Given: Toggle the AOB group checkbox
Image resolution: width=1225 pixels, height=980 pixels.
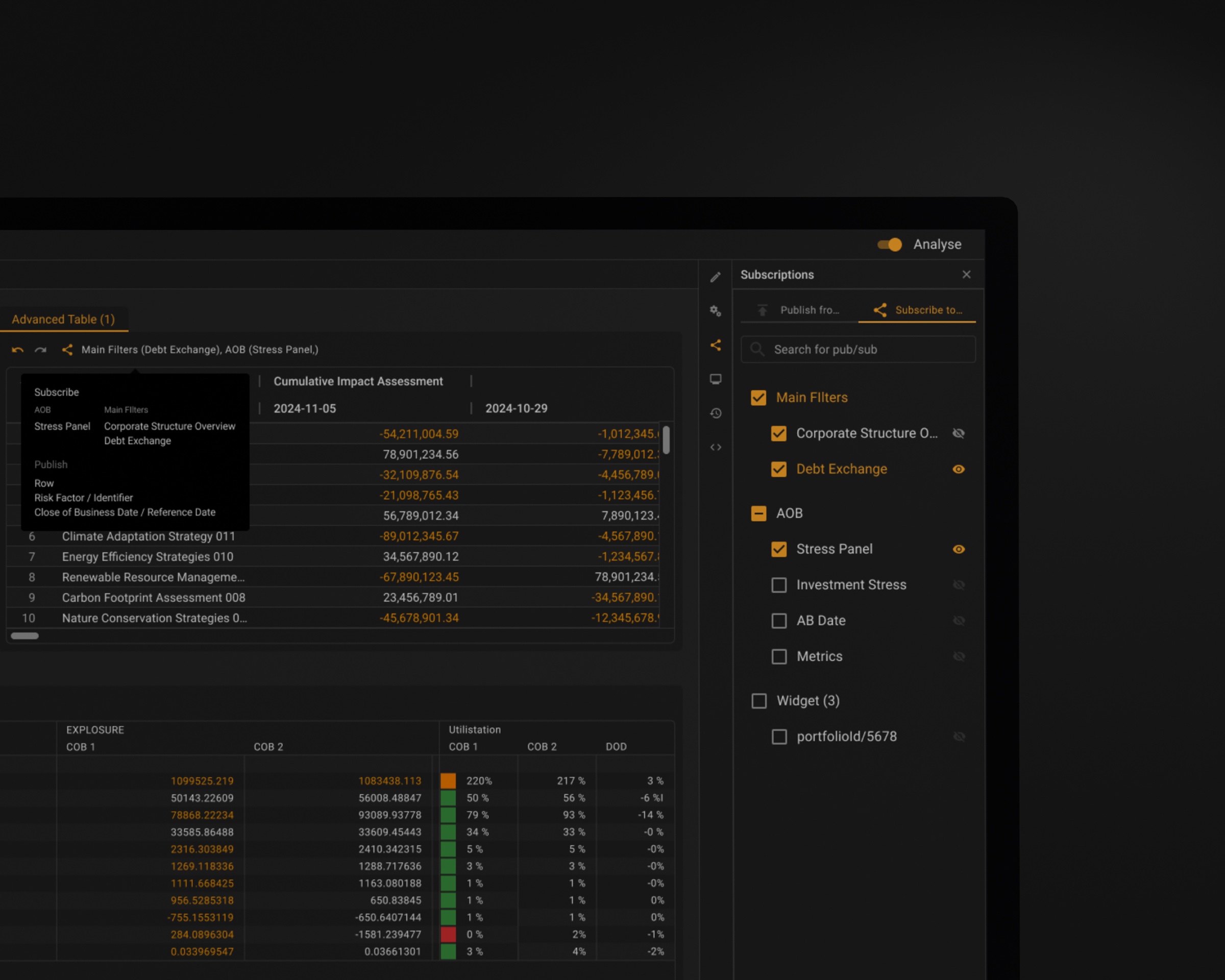Looking at the screenshot, I should 758,513.
